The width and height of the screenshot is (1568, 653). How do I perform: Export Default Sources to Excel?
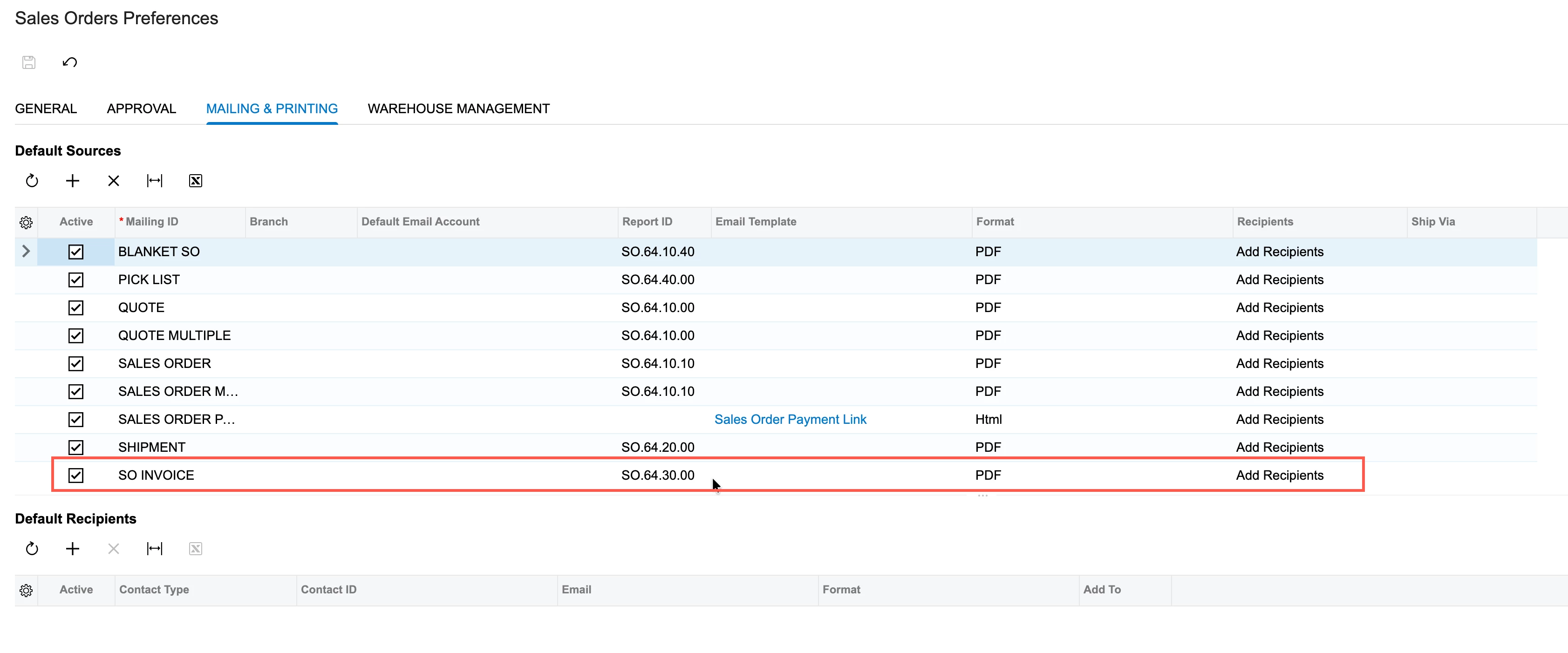point(195,181)
